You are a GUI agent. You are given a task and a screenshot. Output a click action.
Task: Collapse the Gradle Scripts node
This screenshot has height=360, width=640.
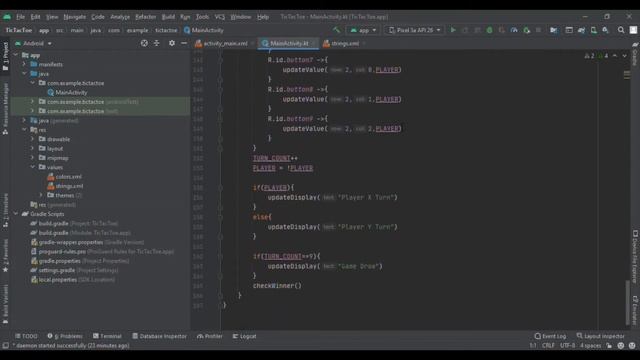click(x=16, y=214)
